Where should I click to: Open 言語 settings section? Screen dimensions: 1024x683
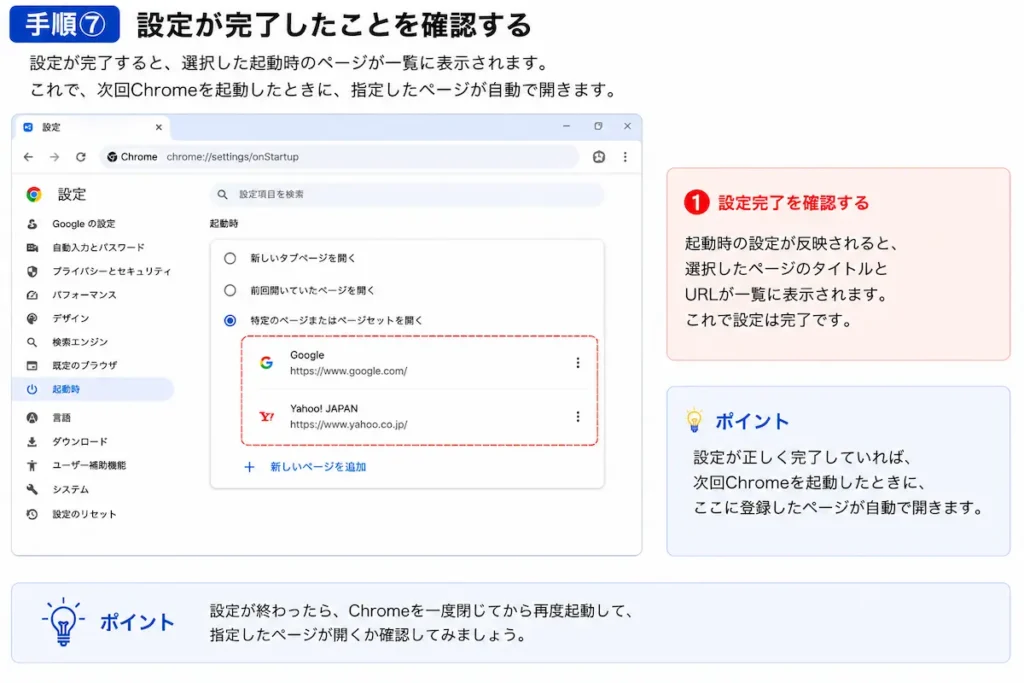(61, 417)
